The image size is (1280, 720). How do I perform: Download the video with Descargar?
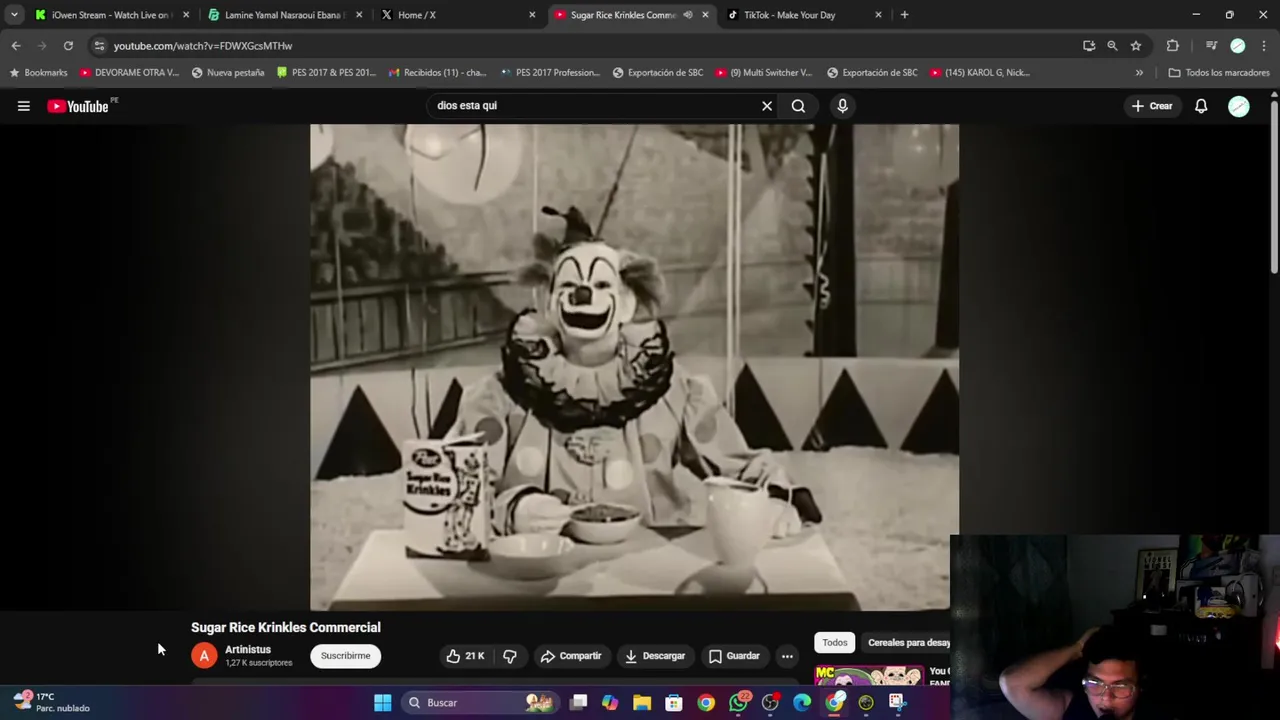click(x=655, y=656)
